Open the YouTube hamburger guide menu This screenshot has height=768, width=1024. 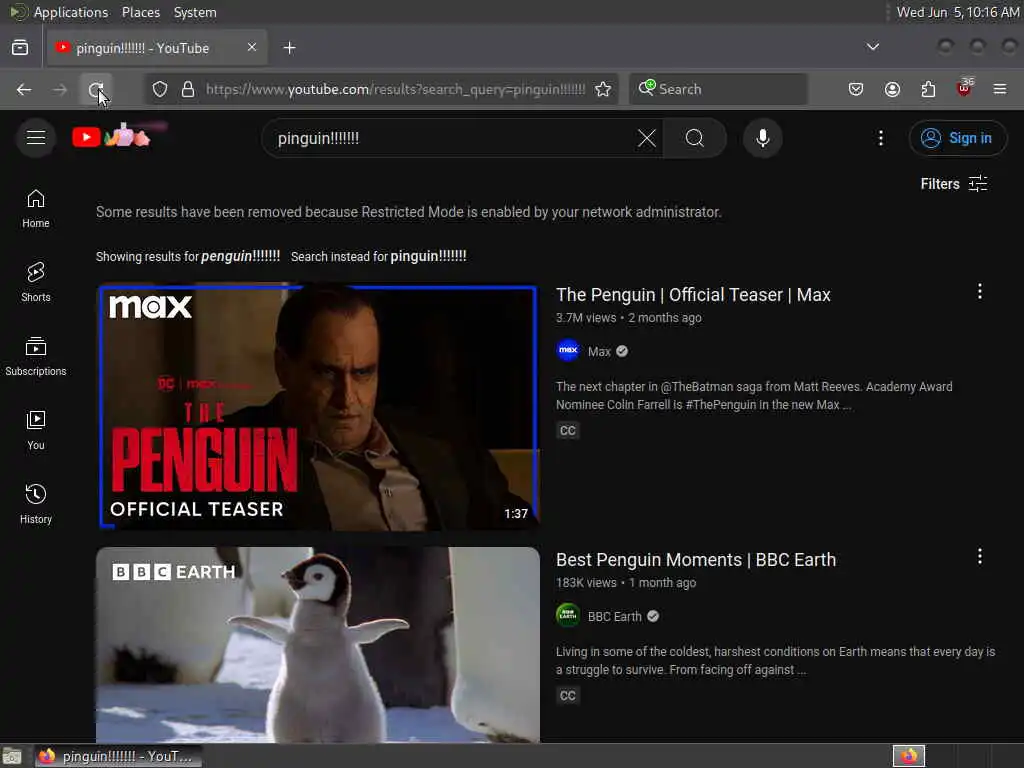pos(36,138)
